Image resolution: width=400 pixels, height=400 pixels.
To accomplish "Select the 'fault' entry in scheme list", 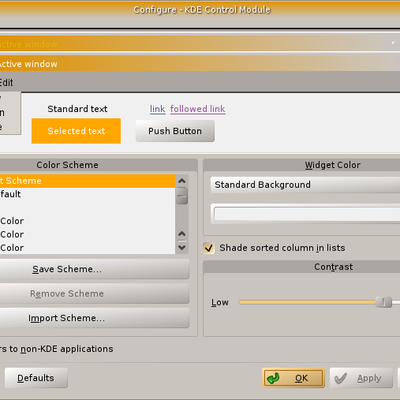I will [87, 194].
